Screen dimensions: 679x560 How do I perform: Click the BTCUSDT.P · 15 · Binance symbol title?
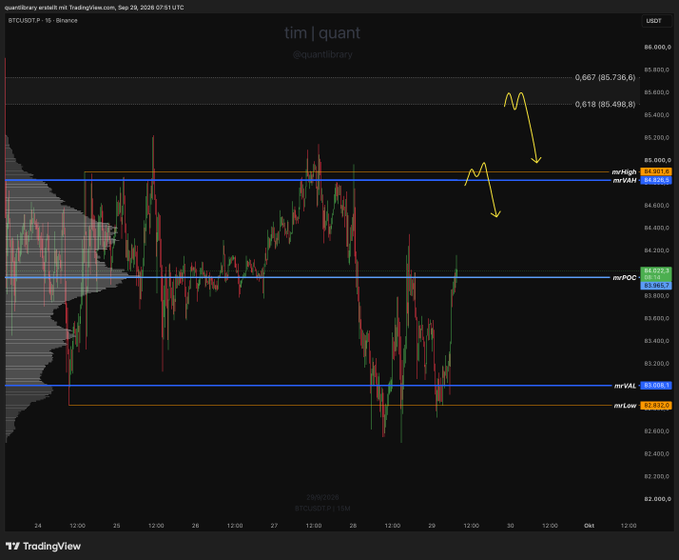point(42,20)
